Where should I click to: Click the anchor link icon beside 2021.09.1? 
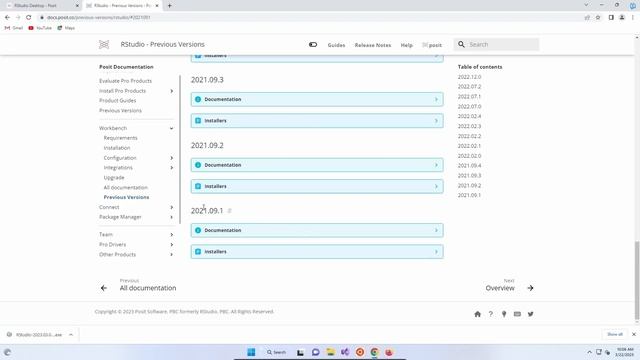click(229, 211)
